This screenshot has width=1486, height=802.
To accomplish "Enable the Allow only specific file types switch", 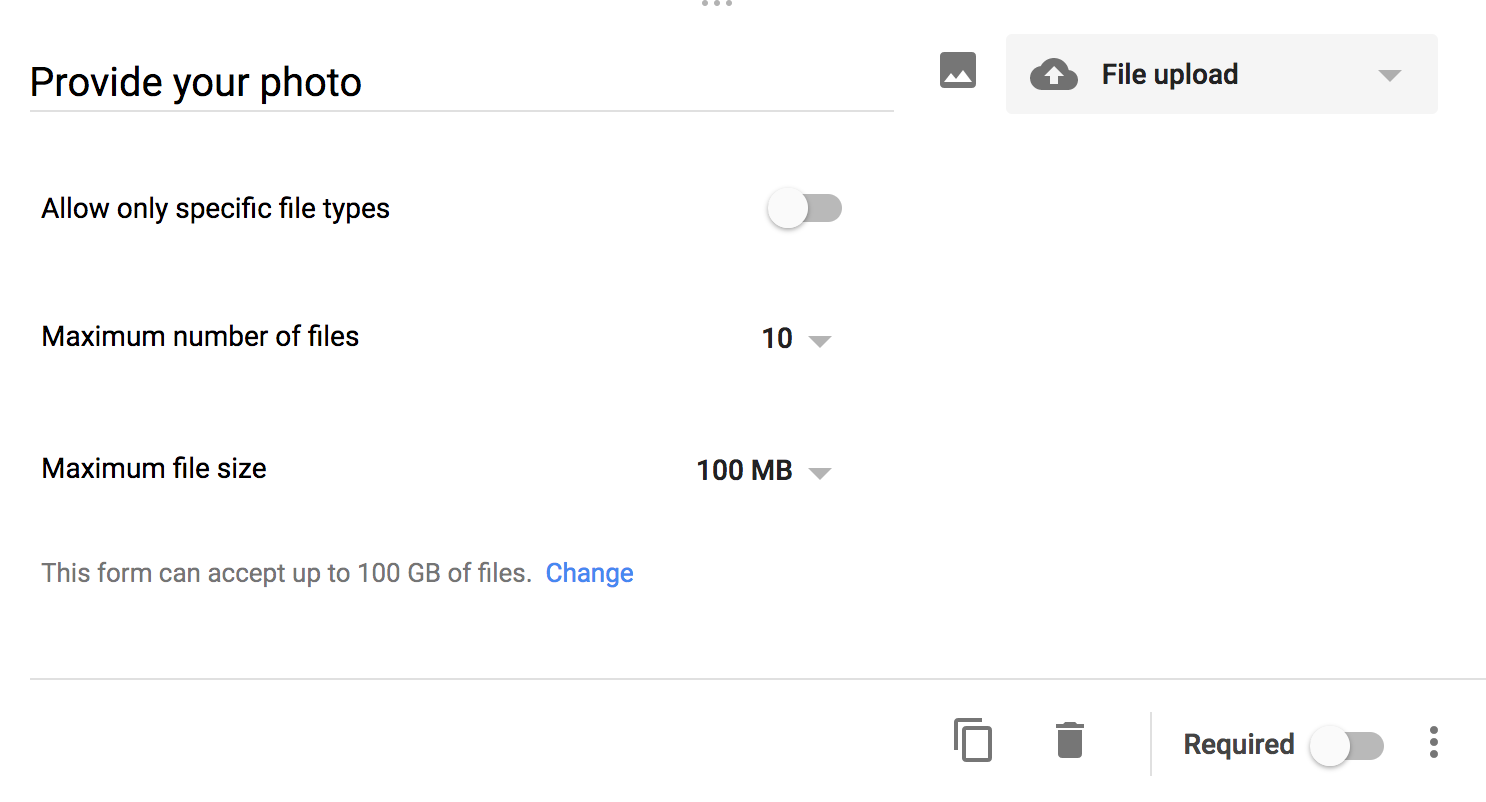I will point(804,209).
